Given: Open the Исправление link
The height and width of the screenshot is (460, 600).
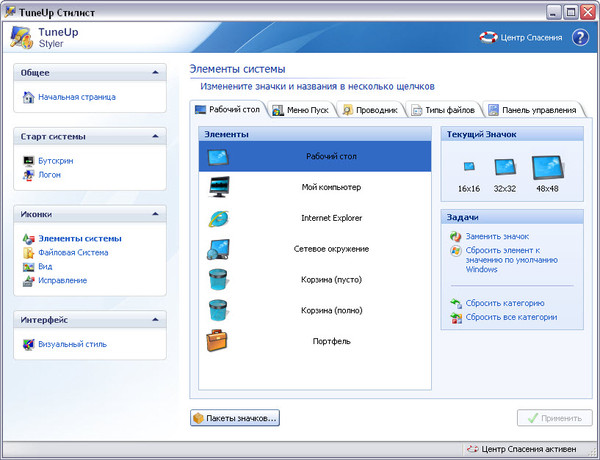Looking at the screenshot, I should tap(63, 281).
